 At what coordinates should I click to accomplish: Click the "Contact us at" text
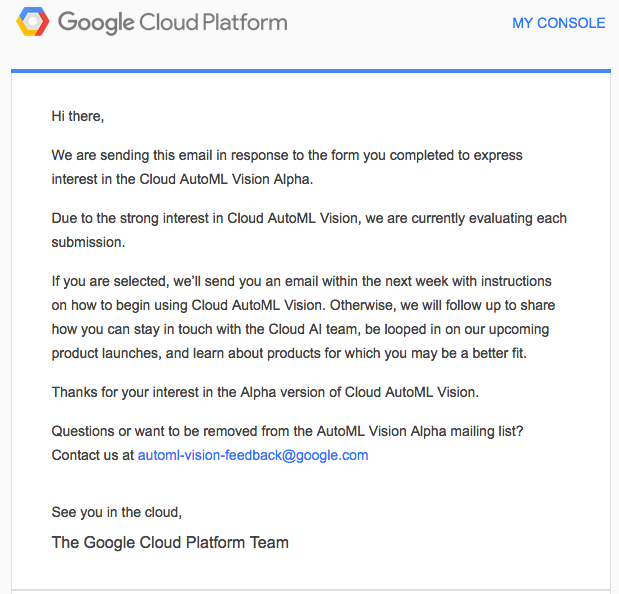pyautogui.click(x=92, y=455)
